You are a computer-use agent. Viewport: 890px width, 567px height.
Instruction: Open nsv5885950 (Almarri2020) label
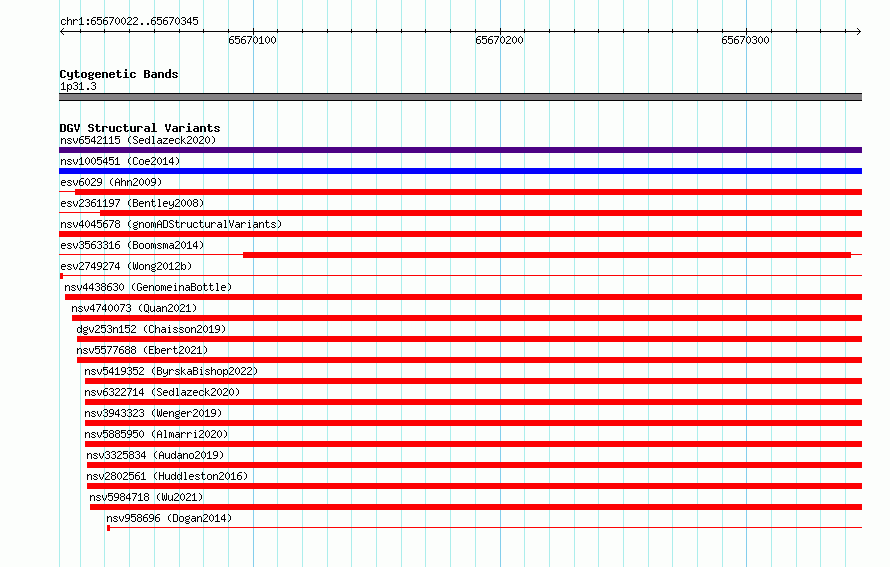156,434
